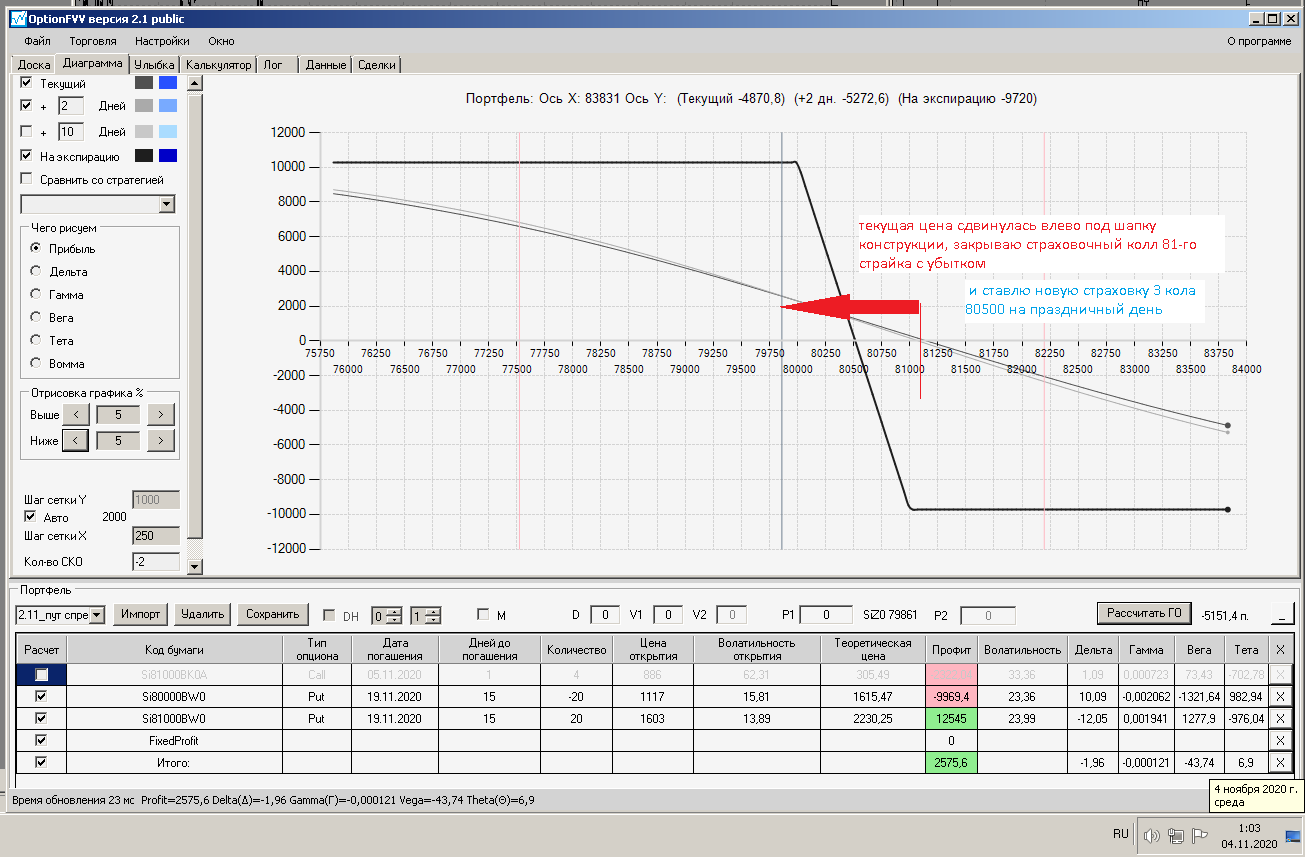Select the 'Дельта' radio button
Viewport: 1305px width, 857px height.
(37, 271)
